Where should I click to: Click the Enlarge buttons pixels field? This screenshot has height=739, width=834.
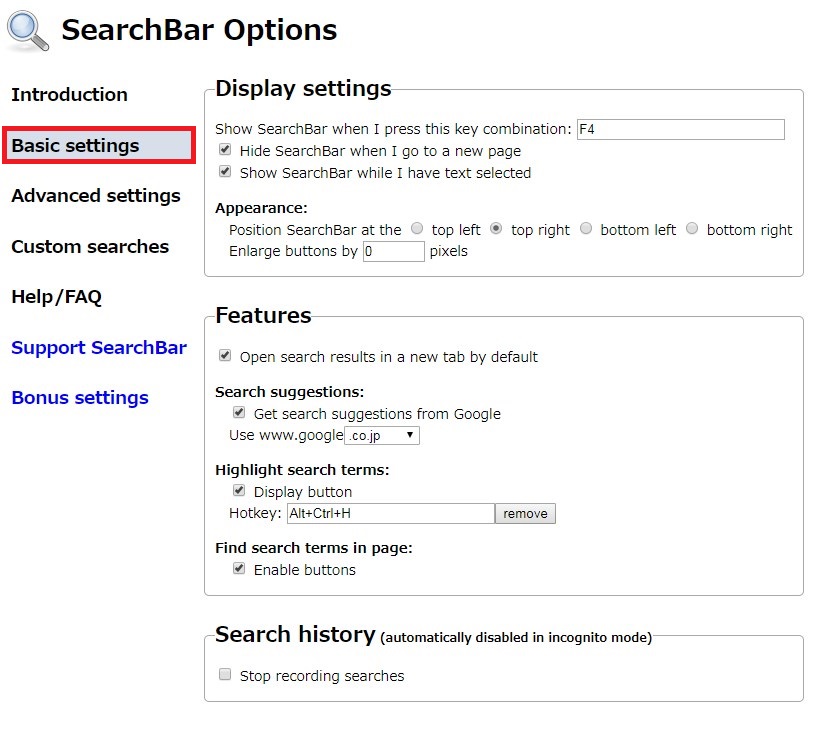click(x=394, y=251)
